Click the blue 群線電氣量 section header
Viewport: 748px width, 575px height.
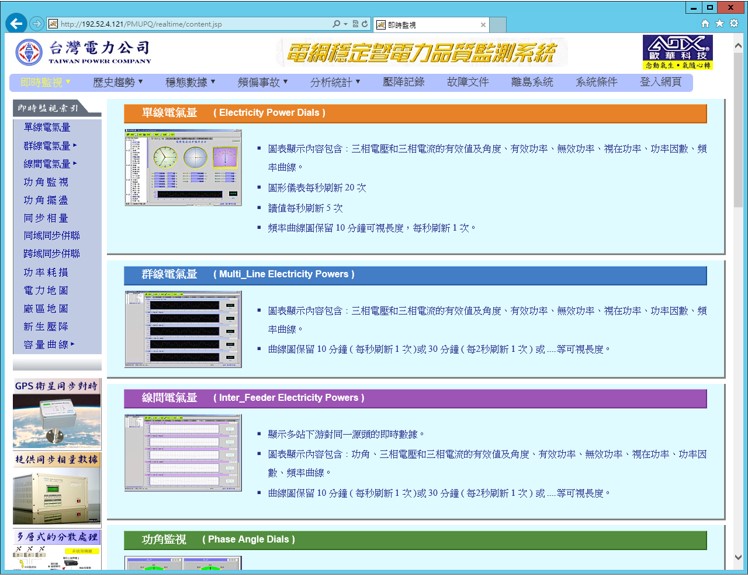pos(415,275)
